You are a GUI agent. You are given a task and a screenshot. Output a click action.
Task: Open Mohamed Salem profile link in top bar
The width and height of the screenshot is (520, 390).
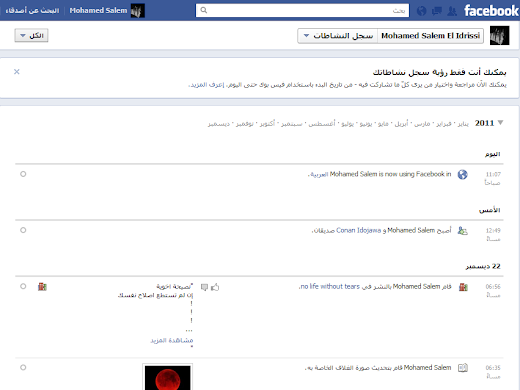click(x=98, y=11)
